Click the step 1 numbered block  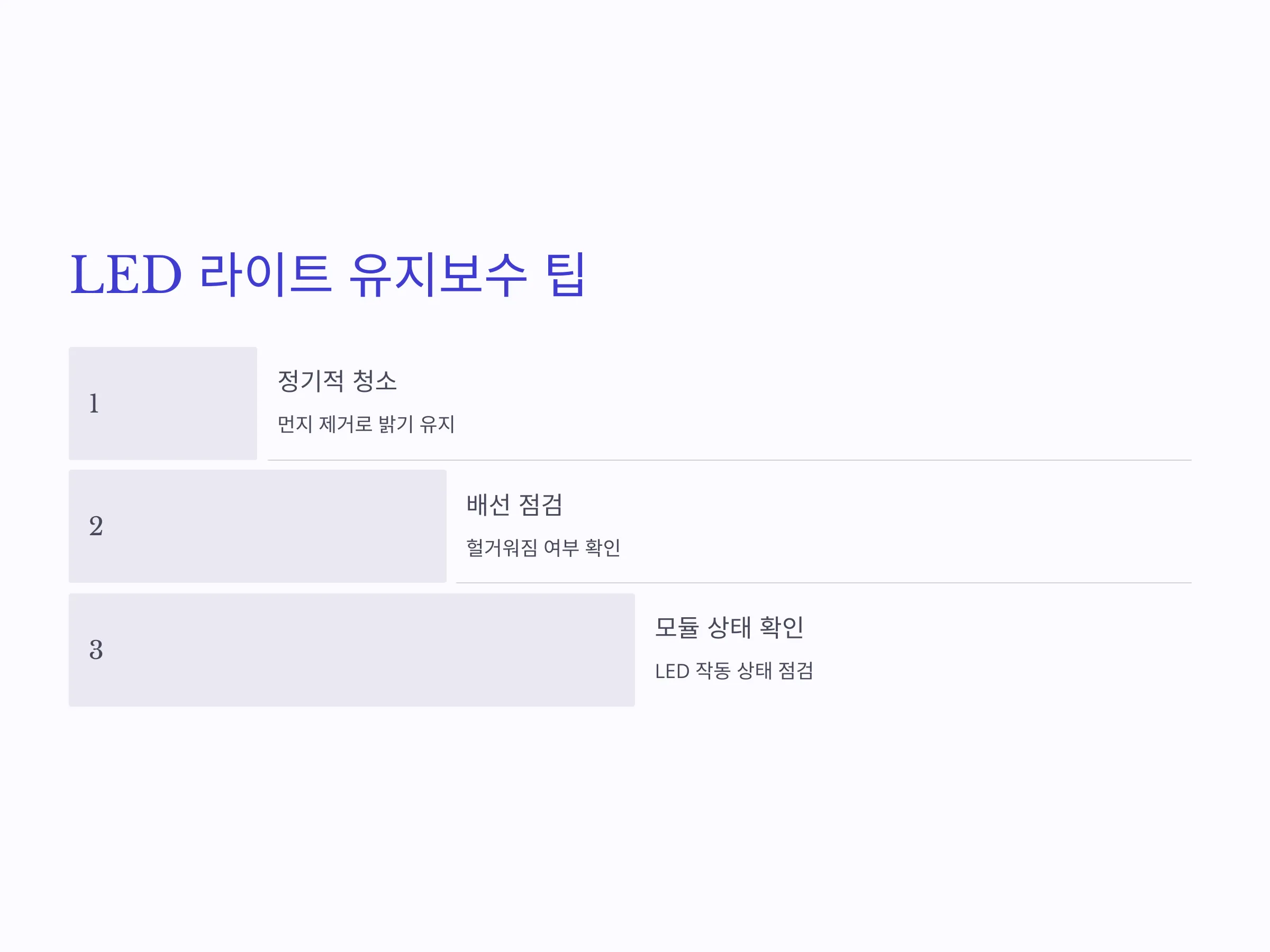pyautogui.click(x=163, y=404)
